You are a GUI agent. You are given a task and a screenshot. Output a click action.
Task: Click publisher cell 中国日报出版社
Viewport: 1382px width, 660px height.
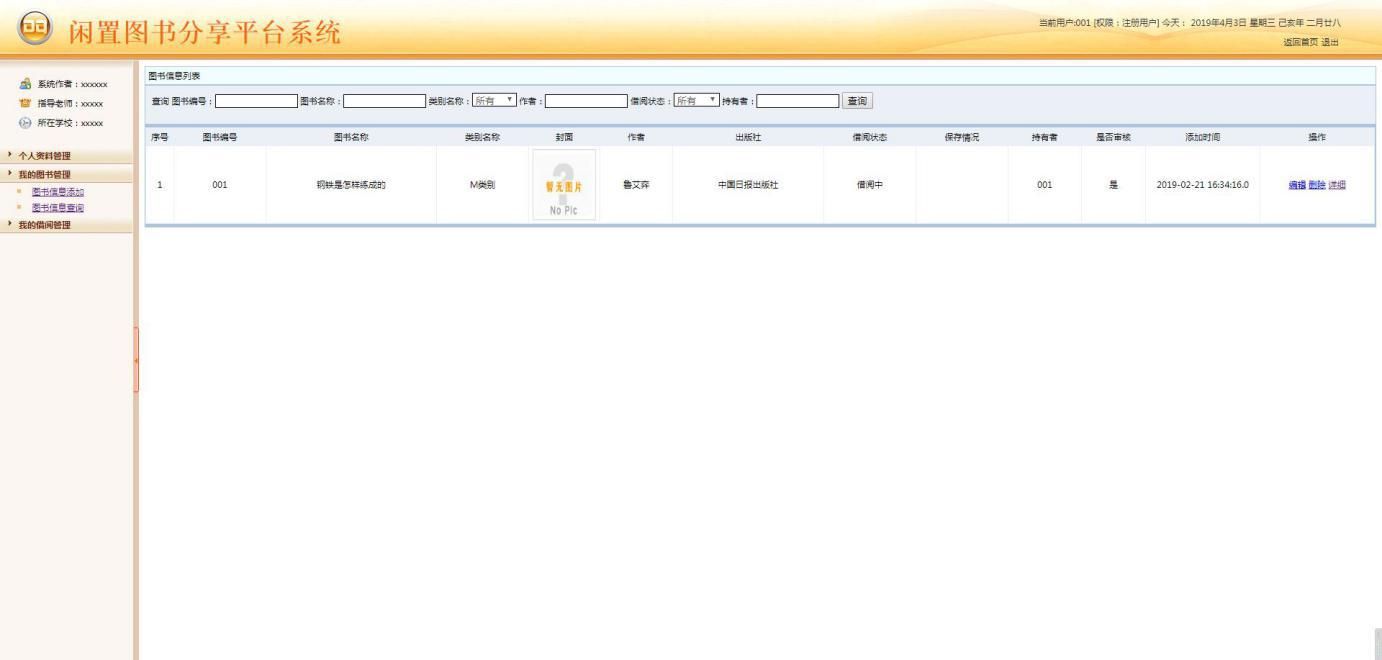pos(748,185)
